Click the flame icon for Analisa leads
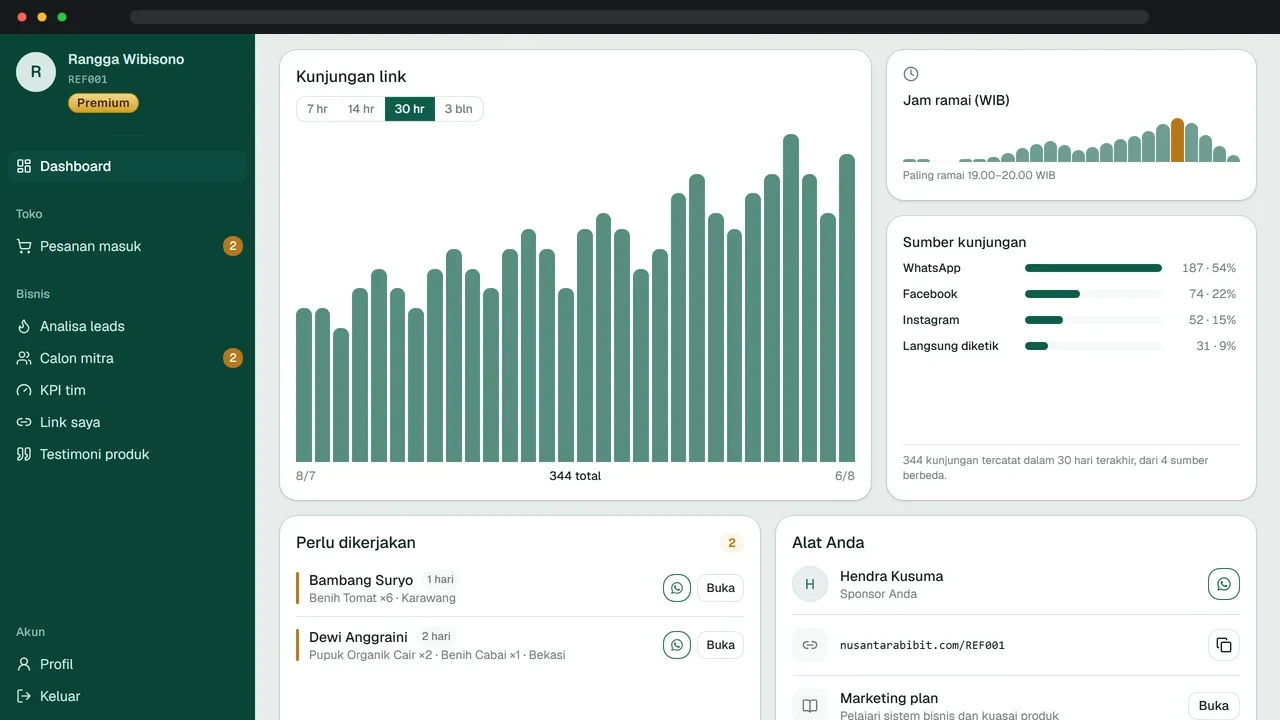This screenshot has width=1280, height=720. coord(24,326)
